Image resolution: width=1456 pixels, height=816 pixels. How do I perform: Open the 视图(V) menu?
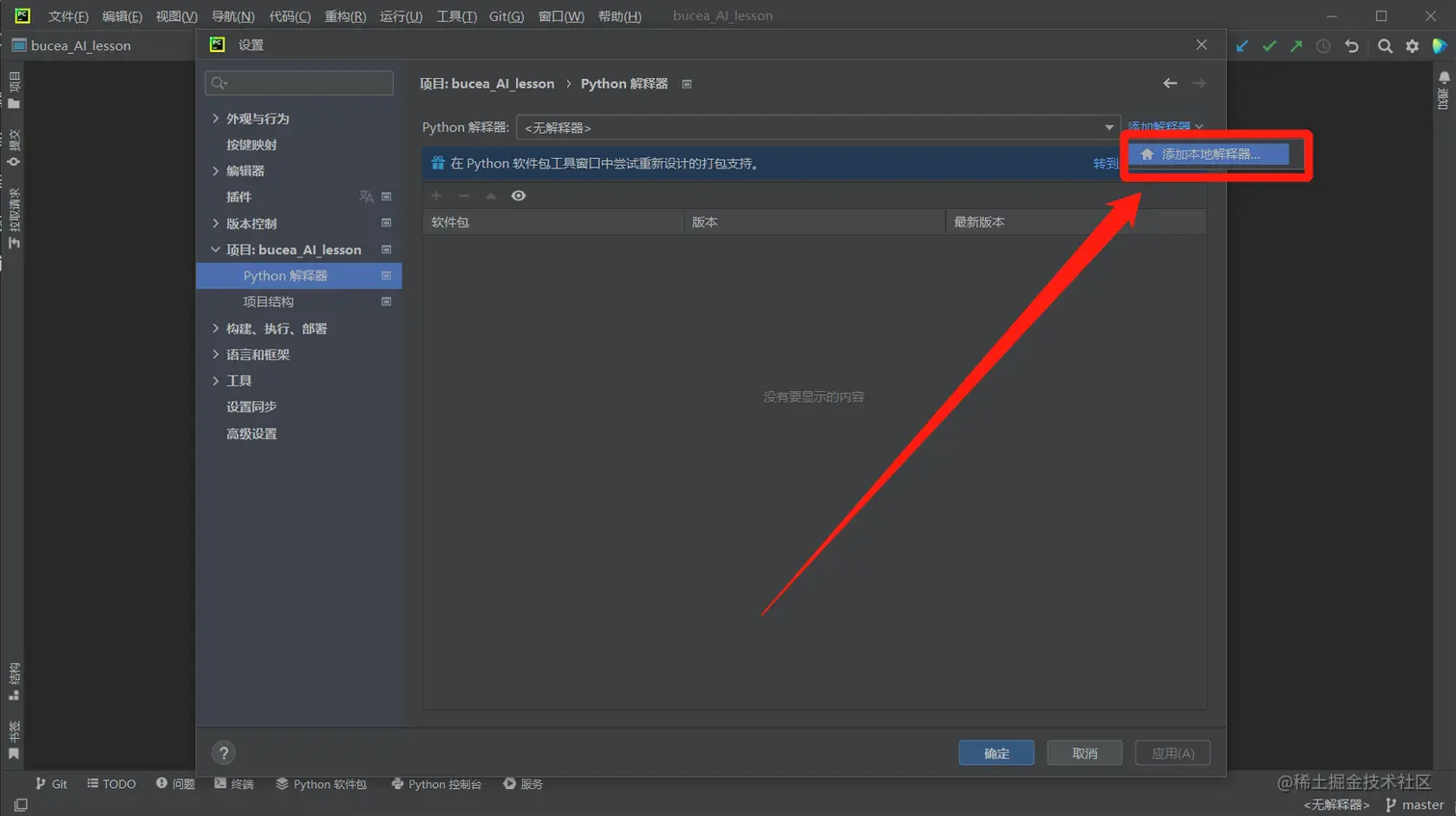pyautogui.click(x=176, y=16)
